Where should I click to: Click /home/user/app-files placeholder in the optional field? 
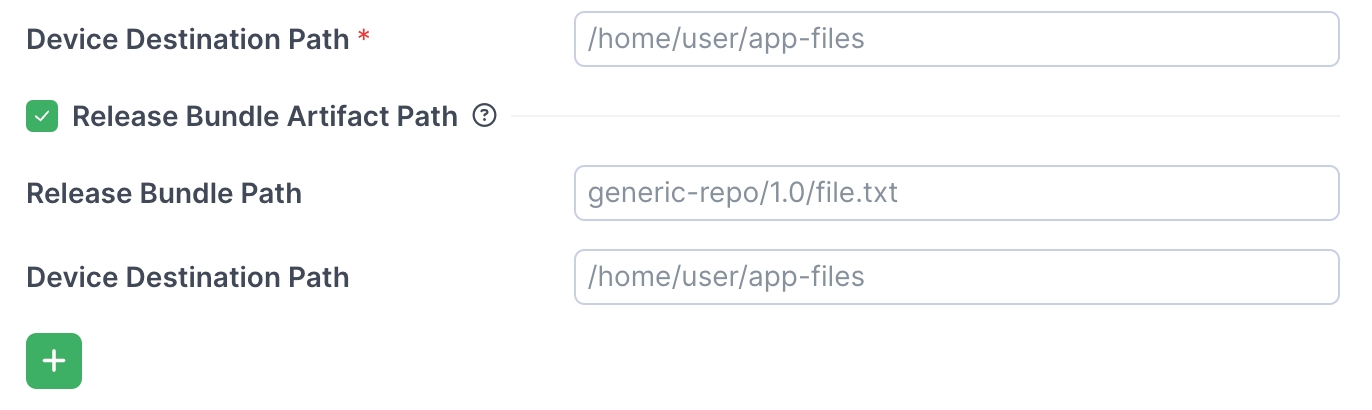click(x=726, y=277)
